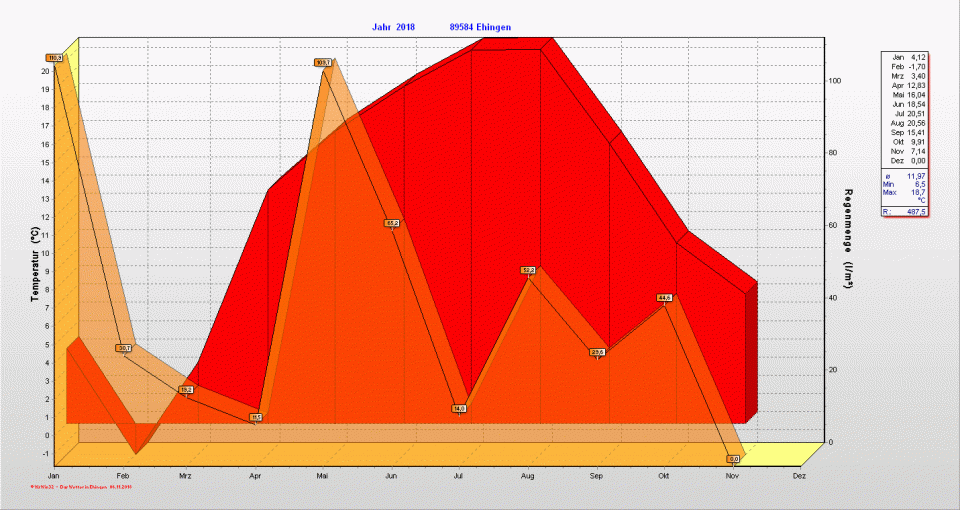Select the Max 18,7 summary value
This screenshot has width=960, height=510.
tap(907, 192)
